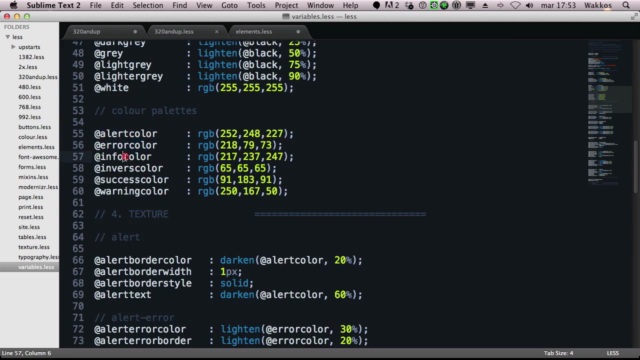Open the Selection menu
The height and width of the screenshot is (360, 640).
tap(148, 5)
